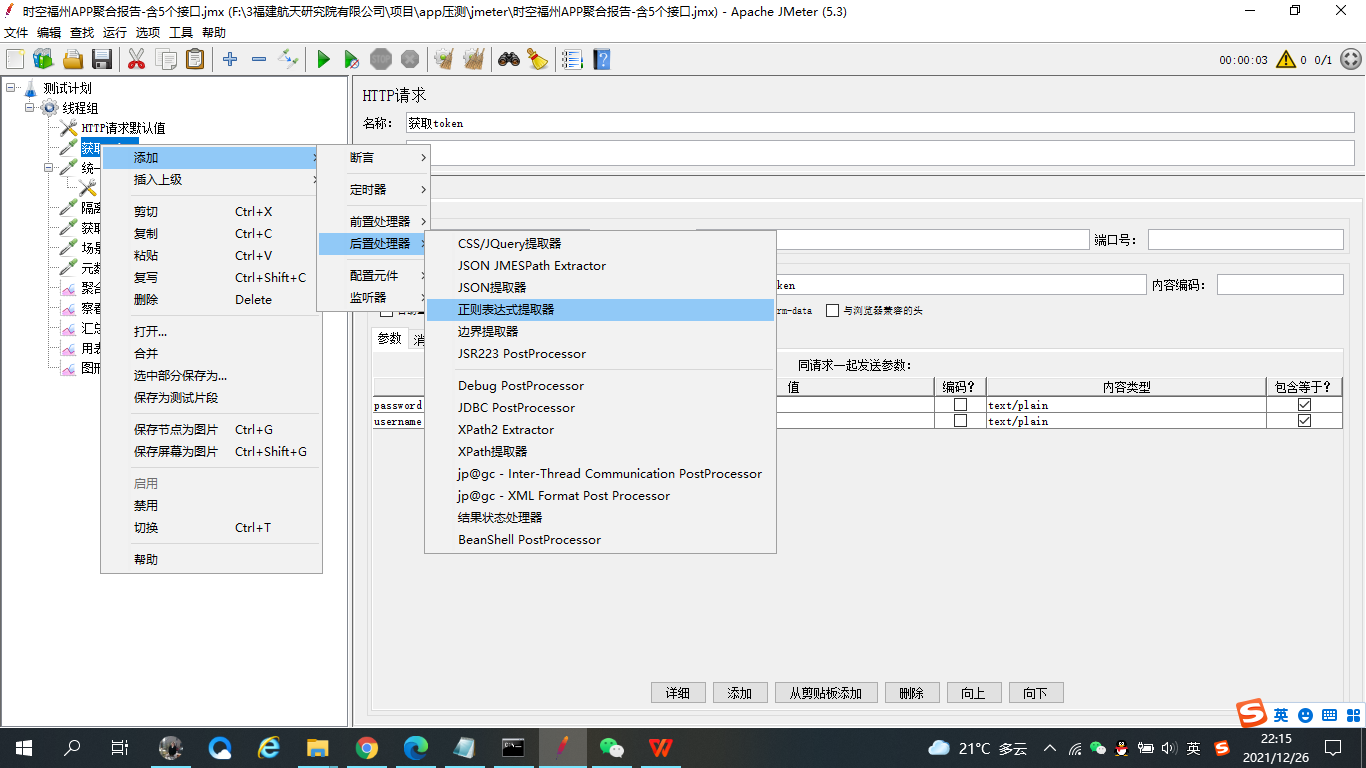This screenshot has height=768, width=1366.
Task: Toggle 包含等于? checkbox in username row
Action: point(1304,421)
